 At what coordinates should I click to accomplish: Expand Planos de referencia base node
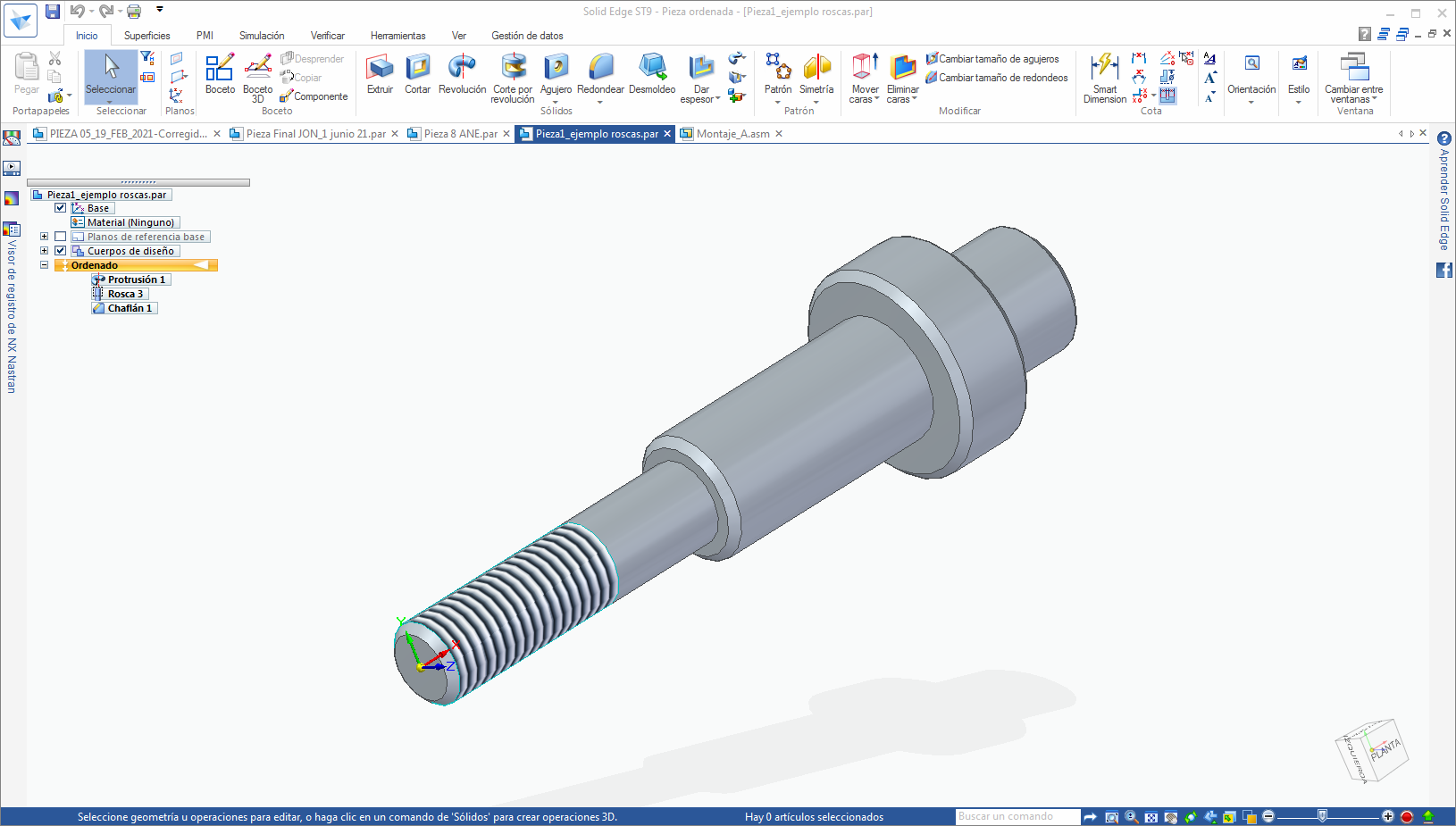pyautogui.click(x=44, y=237)
